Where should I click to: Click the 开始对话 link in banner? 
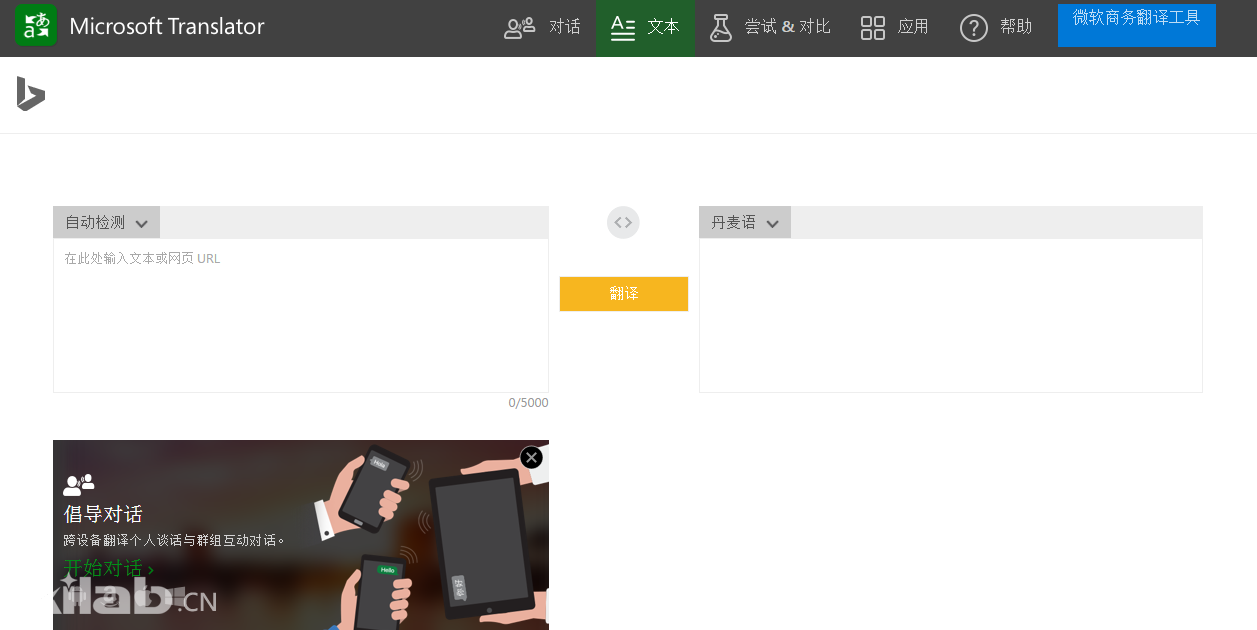(109, 569)
